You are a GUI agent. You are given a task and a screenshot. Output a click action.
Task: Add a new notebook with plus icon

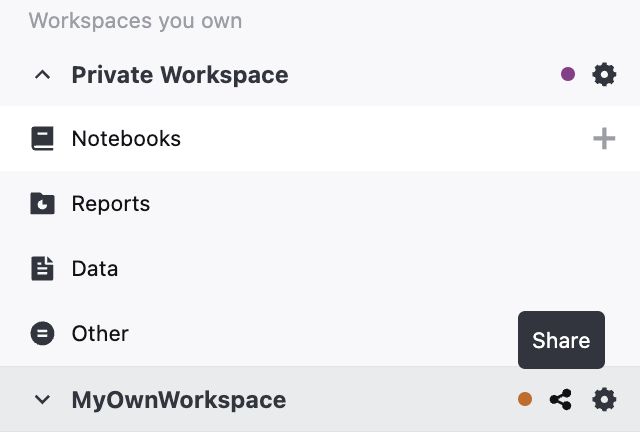tap(604, 139)
